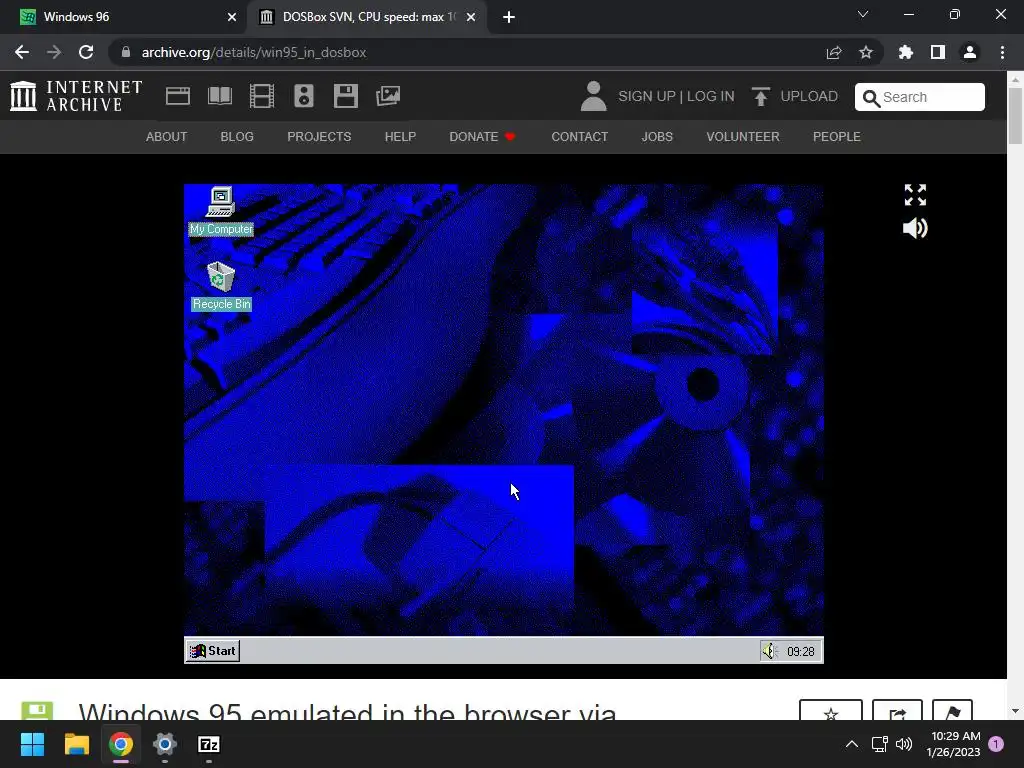Open My Computer icon in Windows 95

[x=221, y=211]
